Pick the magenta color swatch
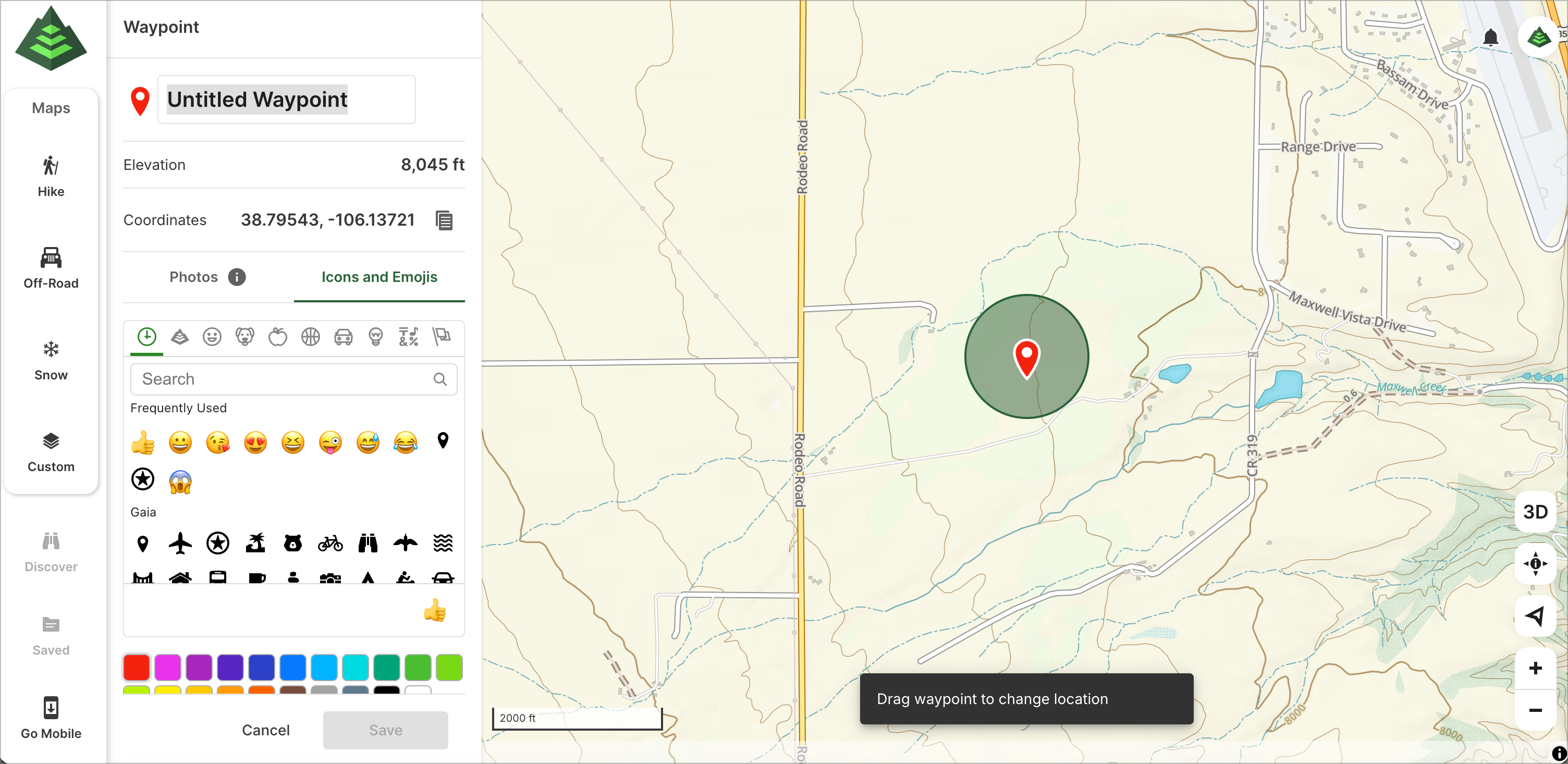This screenshot has height=764, width=1568. point(167,668)
